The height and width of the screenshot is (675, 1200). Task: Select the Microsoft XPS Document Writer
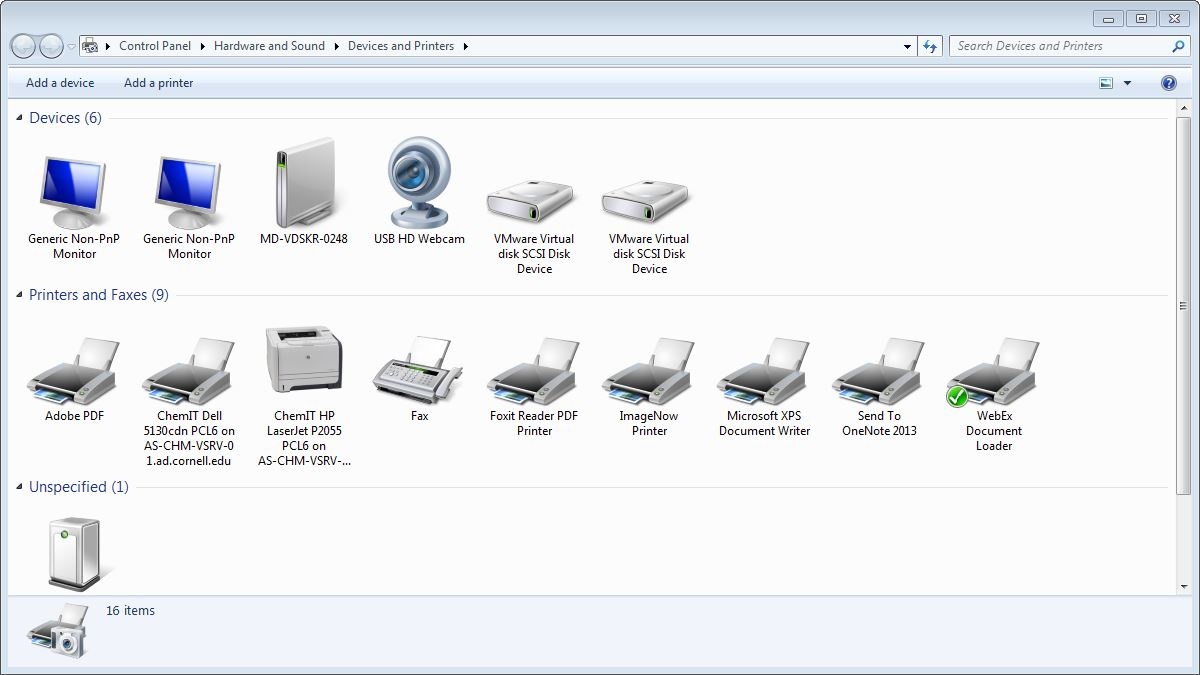[764, 371]
